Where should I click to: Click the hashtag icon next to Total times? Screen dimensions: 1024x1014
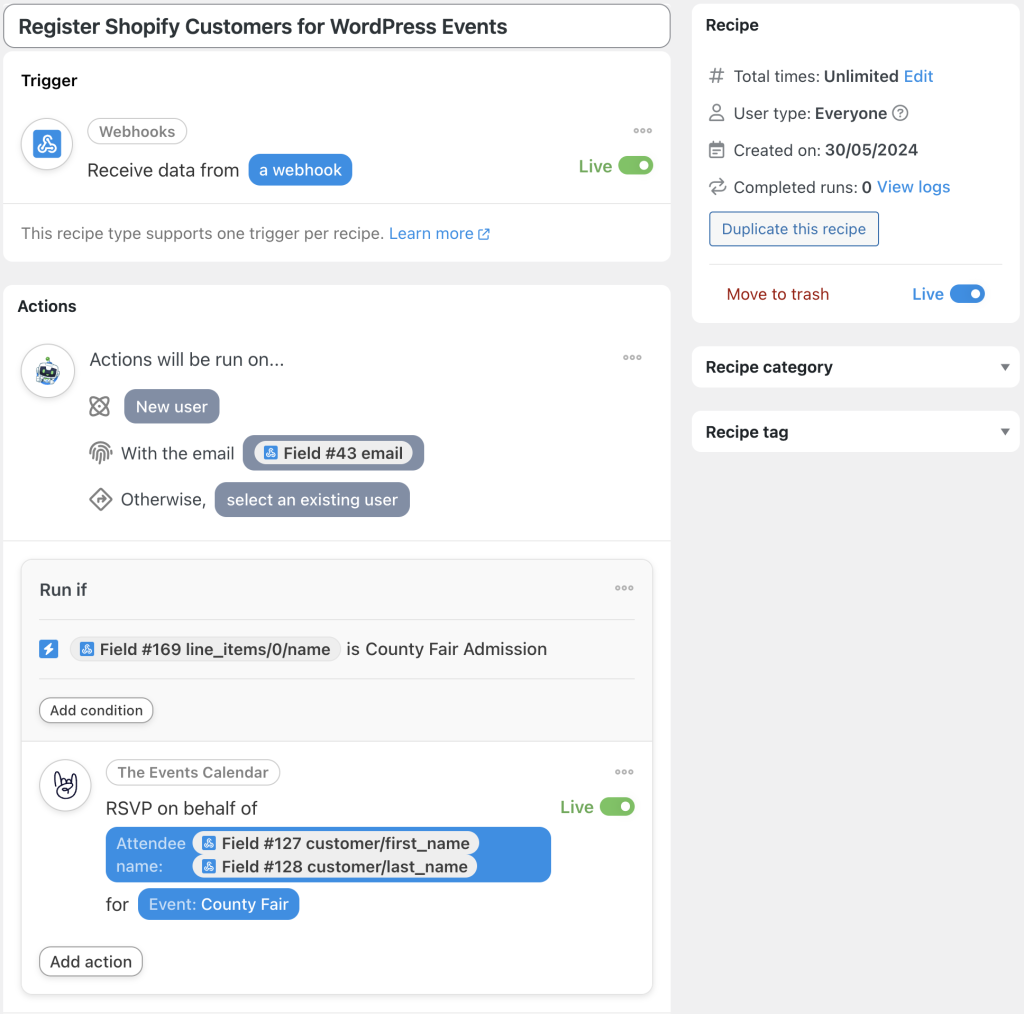click(x=714, y=76)
